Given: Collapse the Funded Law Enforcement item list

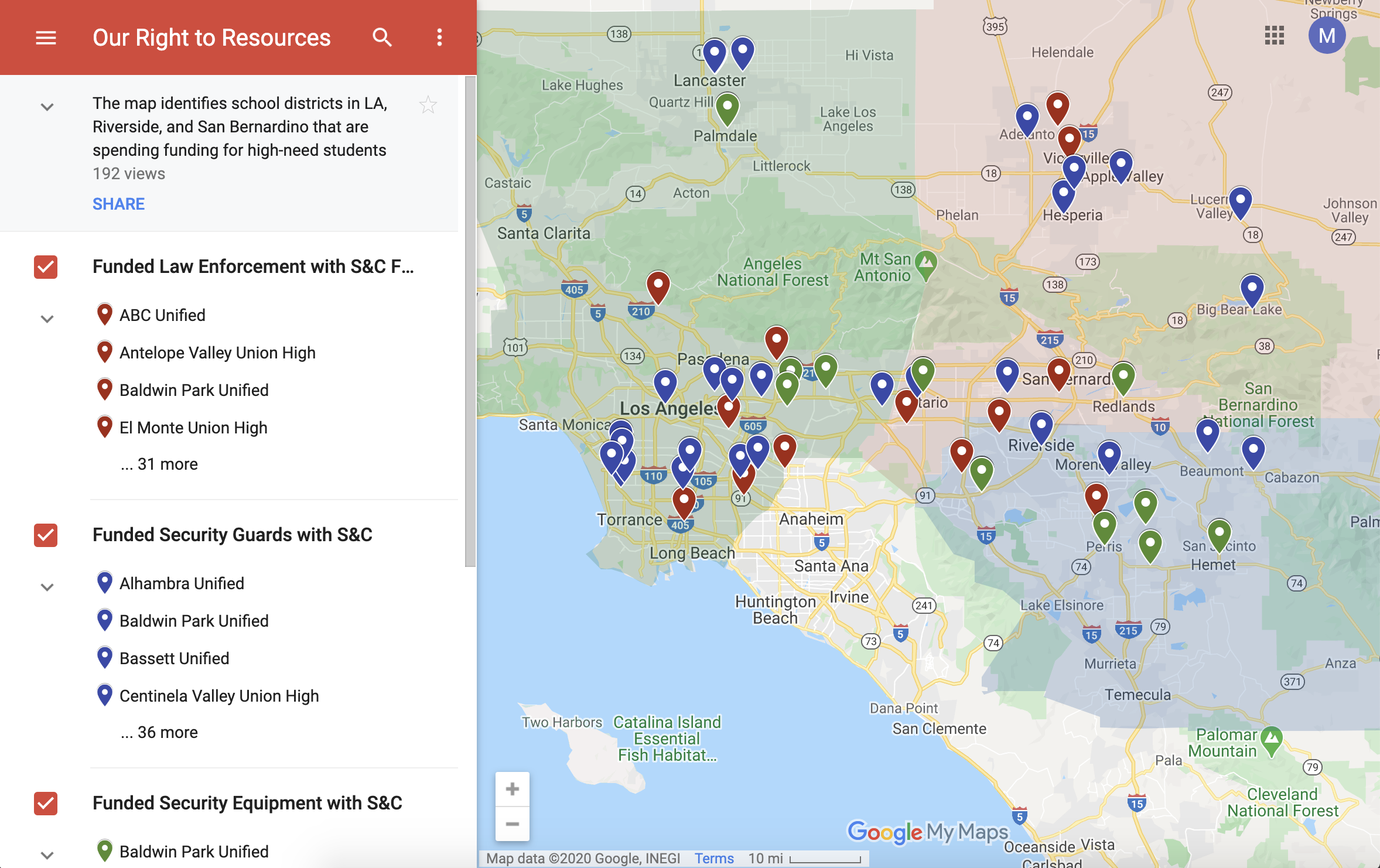Looking at the screenshot, I should pyautogui.click(x=46, y=318).
